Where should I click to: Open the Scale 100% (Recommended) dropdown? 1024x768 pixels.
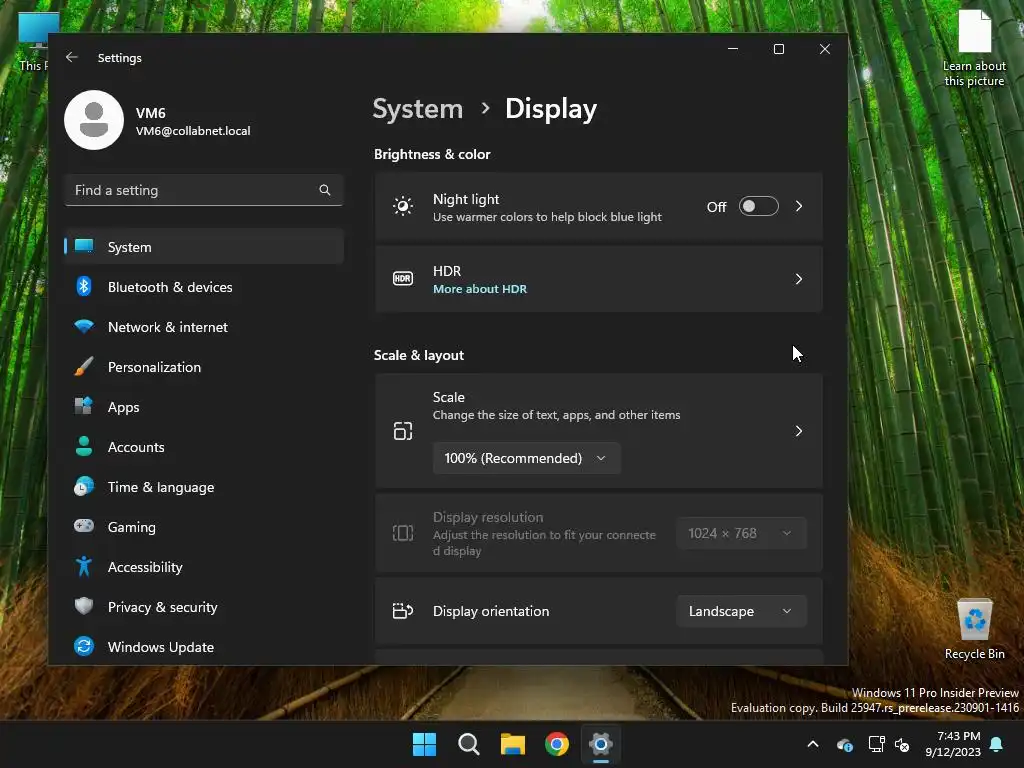[x=526, y=458]
